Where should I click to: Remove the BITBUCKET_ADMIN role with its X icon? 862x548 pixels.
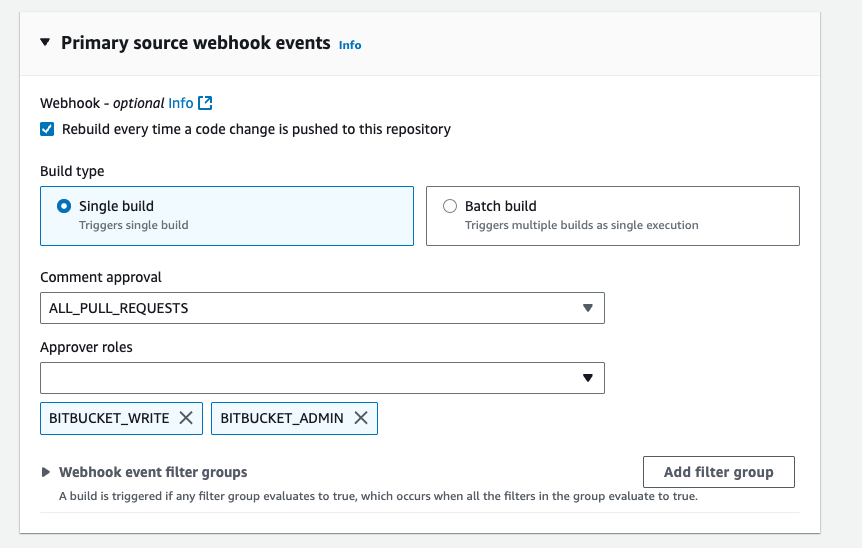coord(361,418)
